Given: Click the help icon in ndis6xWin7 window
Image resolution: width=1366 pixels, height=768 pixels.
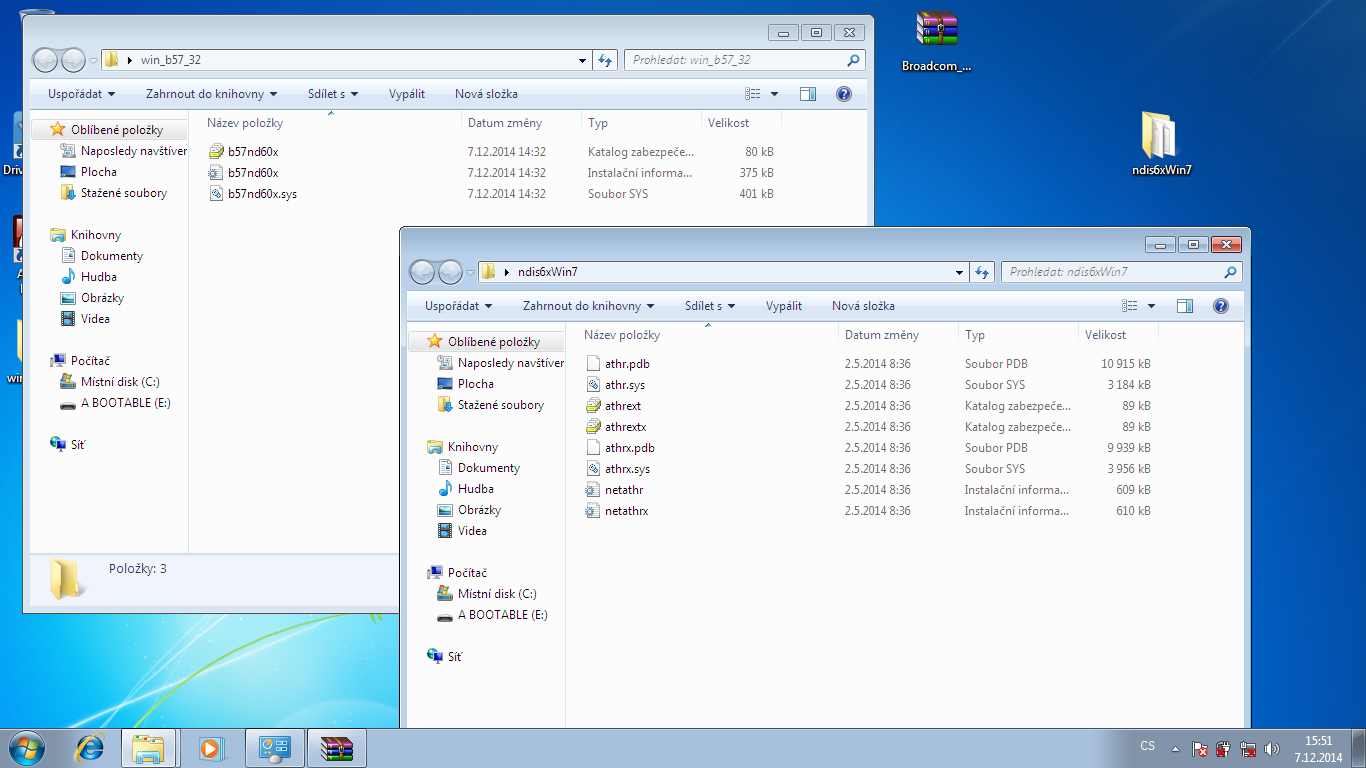Looking at the screenshot, I should [1220, 306].
